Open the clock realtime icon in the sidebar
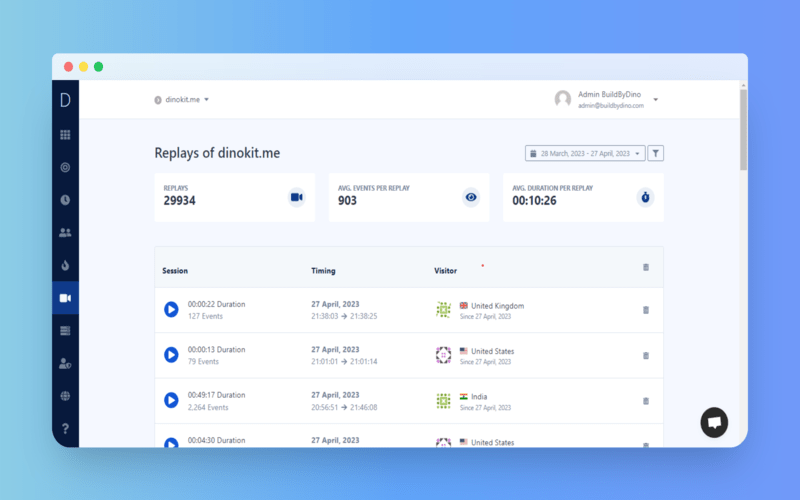800x500 pixels. [65, 200]
